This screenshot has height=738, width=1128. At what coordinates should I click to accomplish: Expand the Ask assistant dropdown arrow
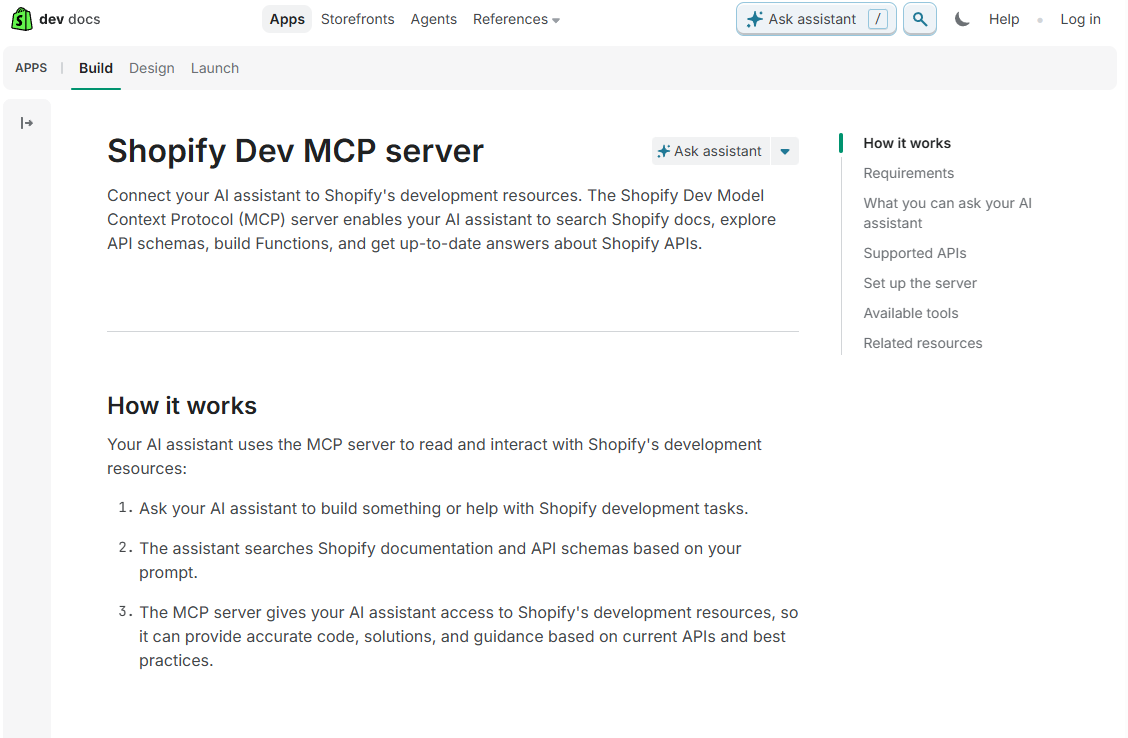click(x=784, y=150)
